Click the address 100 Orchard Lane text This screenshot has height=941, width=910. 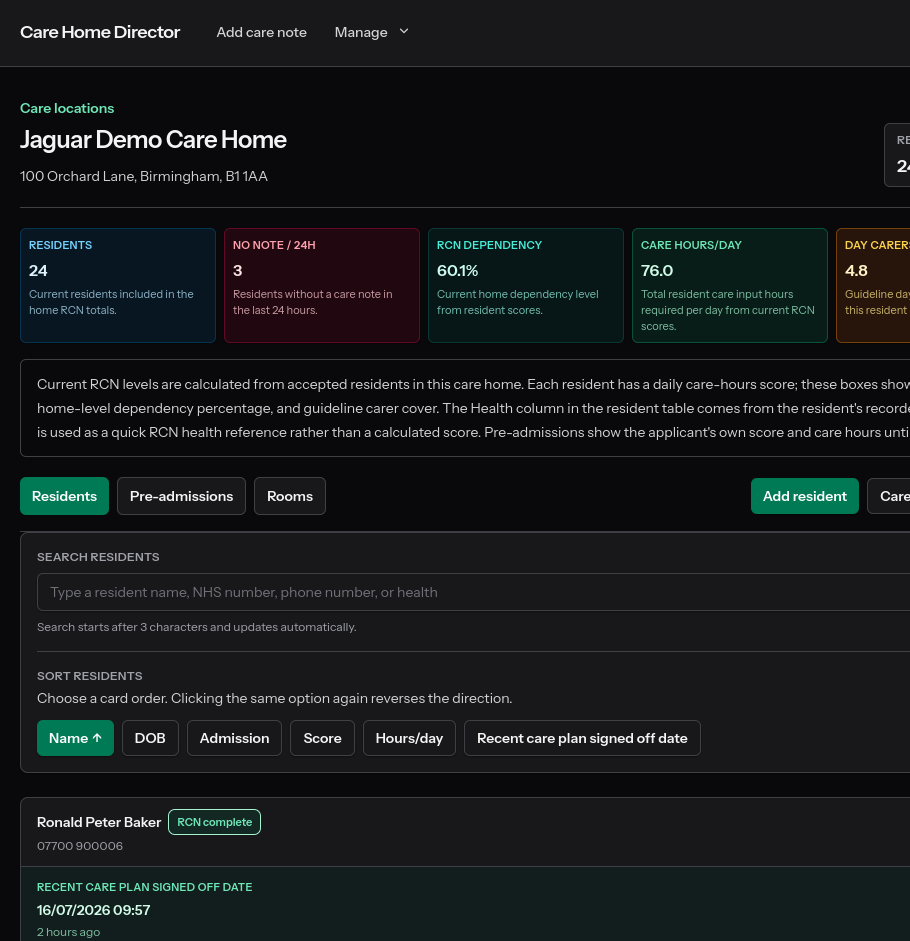[x=143, y=176]
